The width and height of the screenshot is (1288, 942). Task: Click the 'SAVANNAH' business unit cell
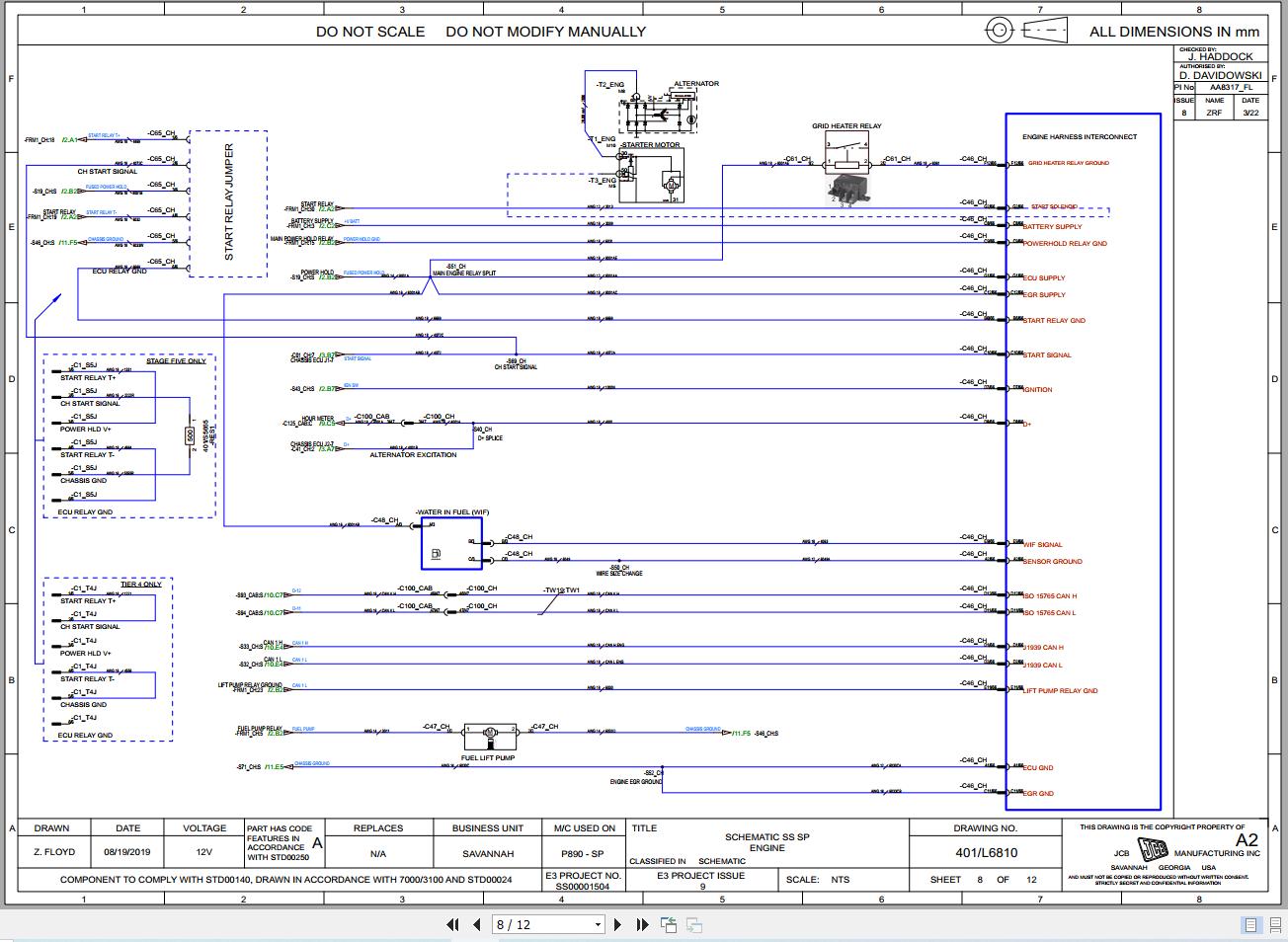coord(488,853)
